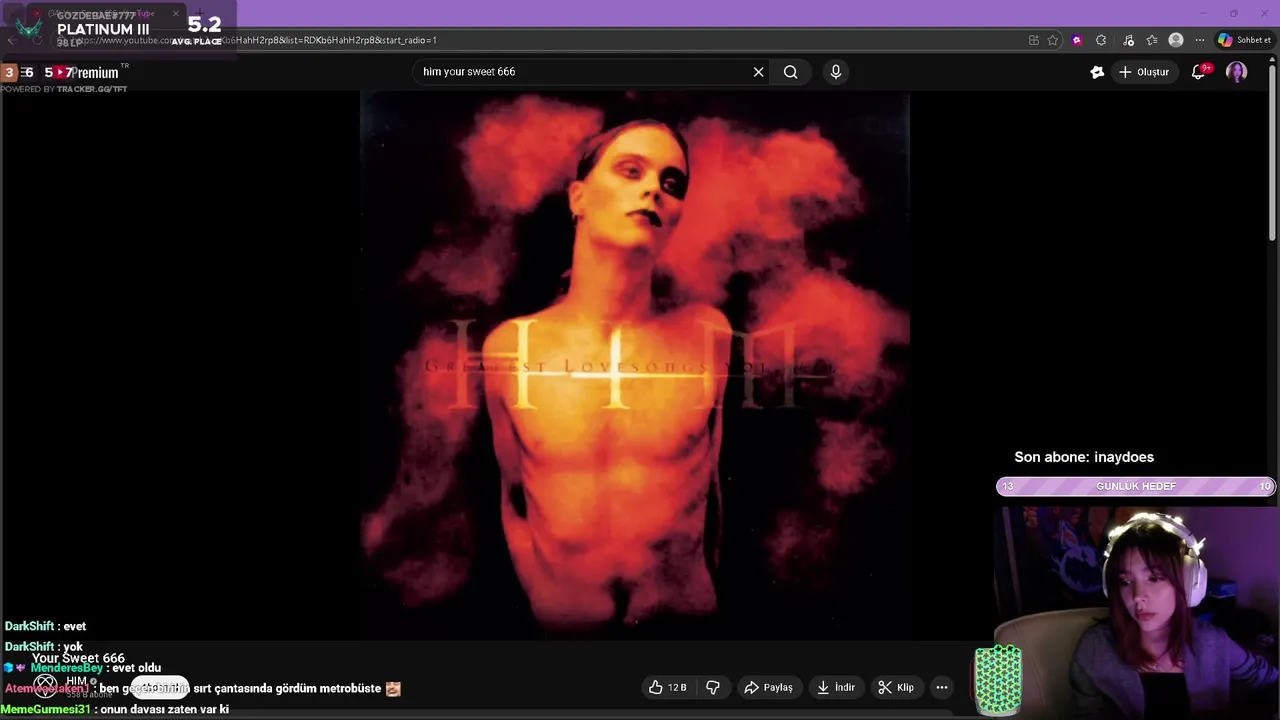Click the Klip scissors button
1280x720 pixels.
coord(896,687)
